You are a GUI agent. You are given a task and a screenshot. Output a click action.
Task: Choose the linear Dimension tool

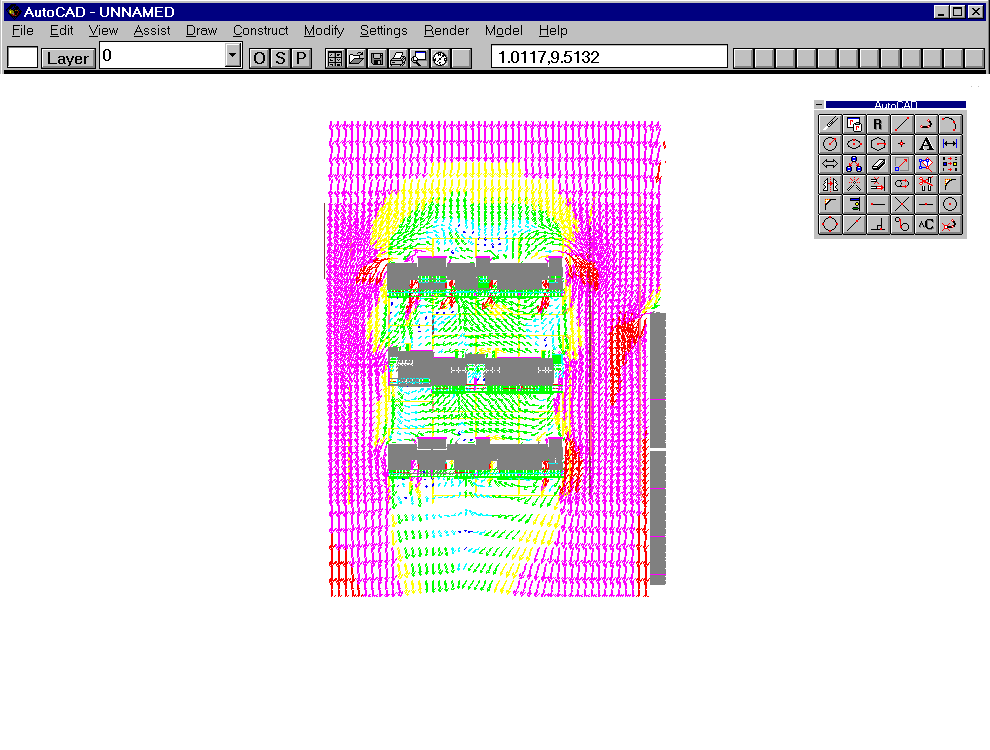[x=950, y=145]
